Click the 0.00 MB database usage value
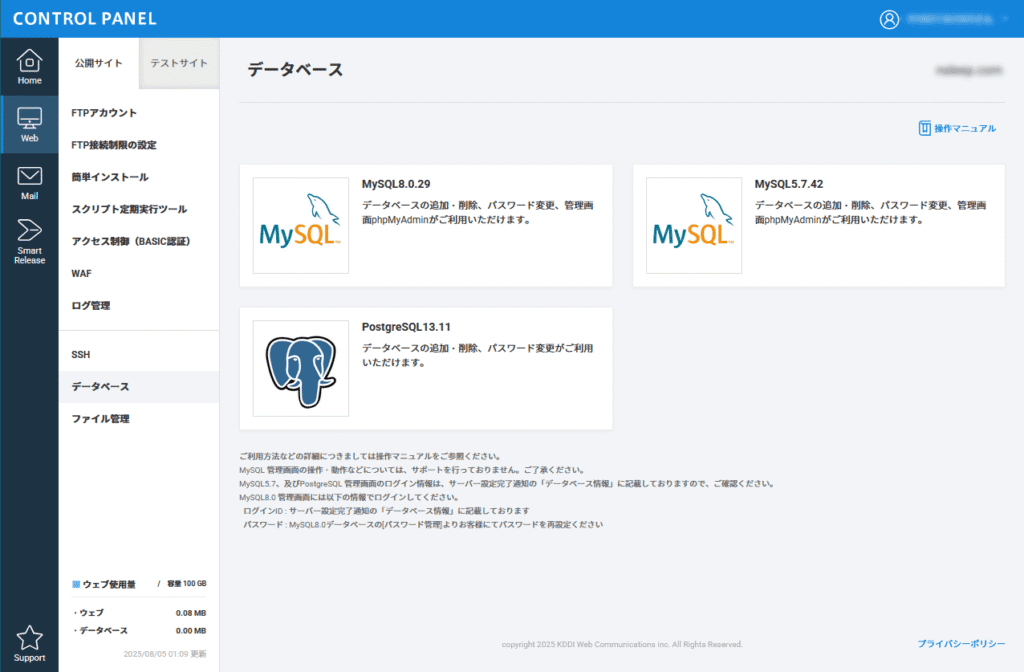Image resolution: width=1024 pixels, height=672 pixels. point(191,631)
